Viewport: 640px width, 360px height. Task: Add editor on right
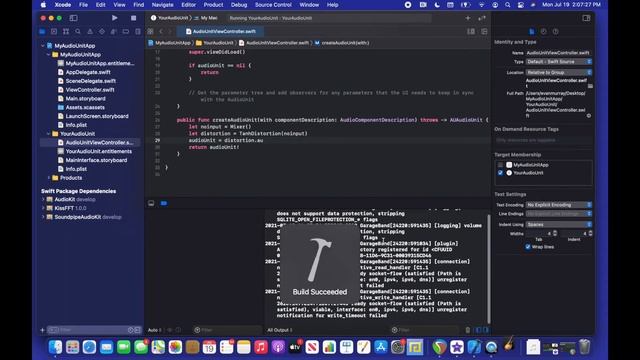point(484,31)
